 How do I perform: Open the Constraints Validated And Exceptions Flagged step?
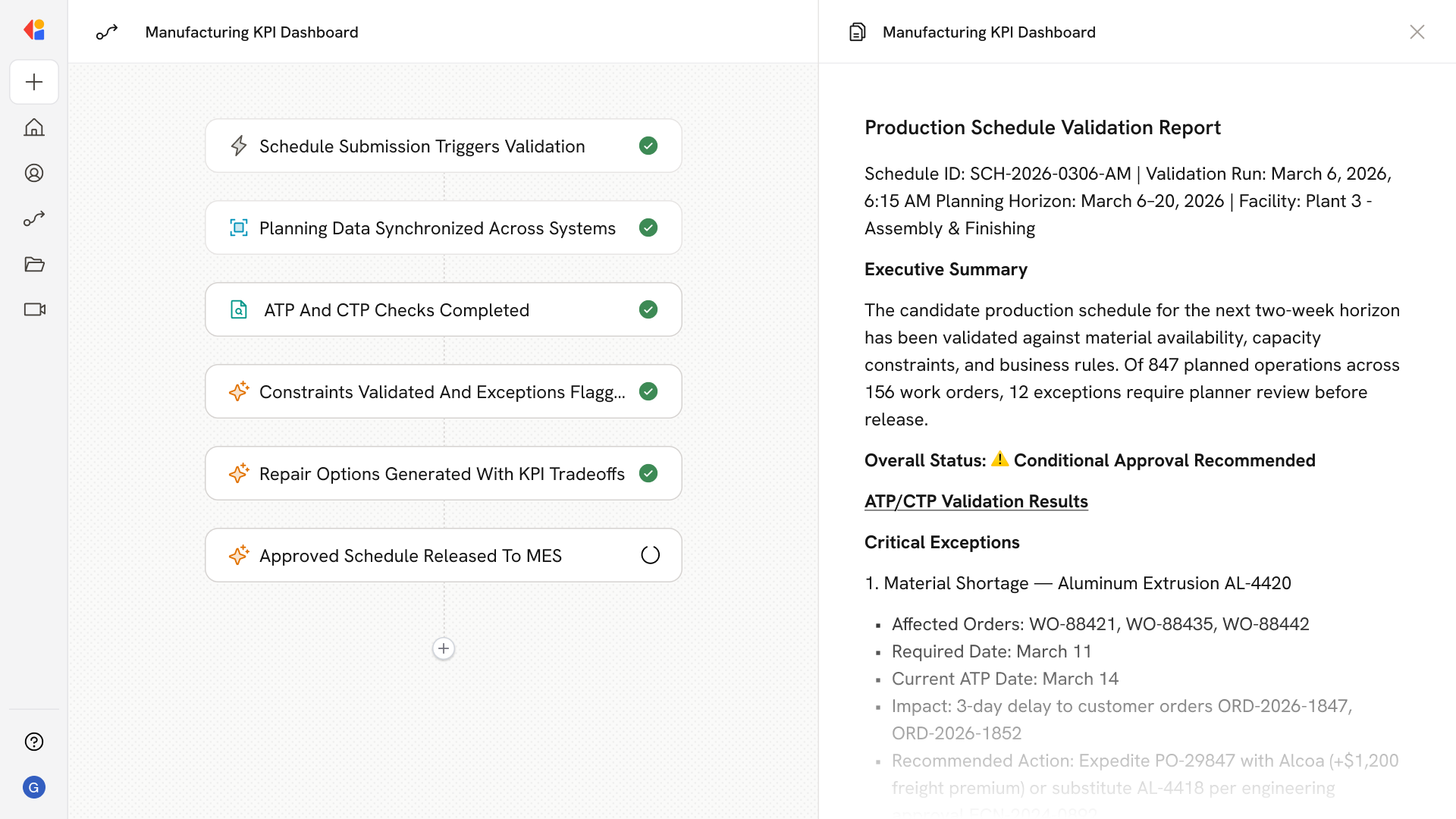point(441,391)
